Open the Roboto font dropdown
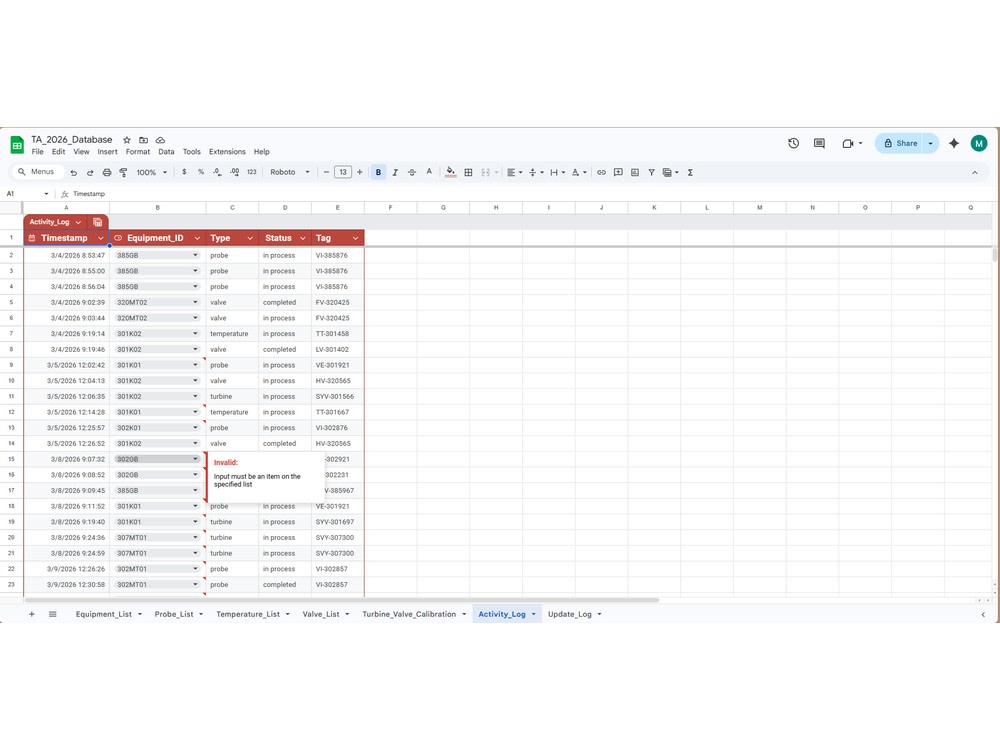 click(290, 172)
